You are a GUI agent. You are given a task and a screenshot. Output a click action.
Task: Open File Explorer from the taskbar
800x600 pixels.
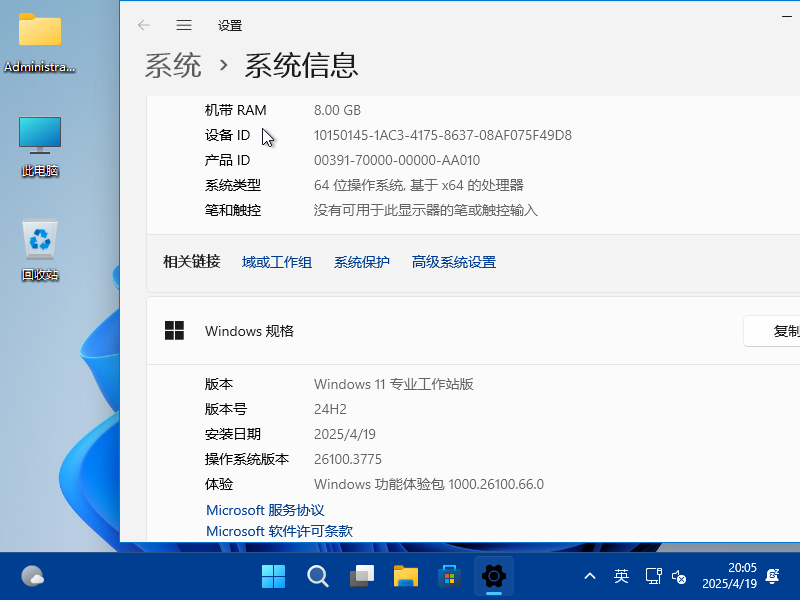(x=406, y=577)
